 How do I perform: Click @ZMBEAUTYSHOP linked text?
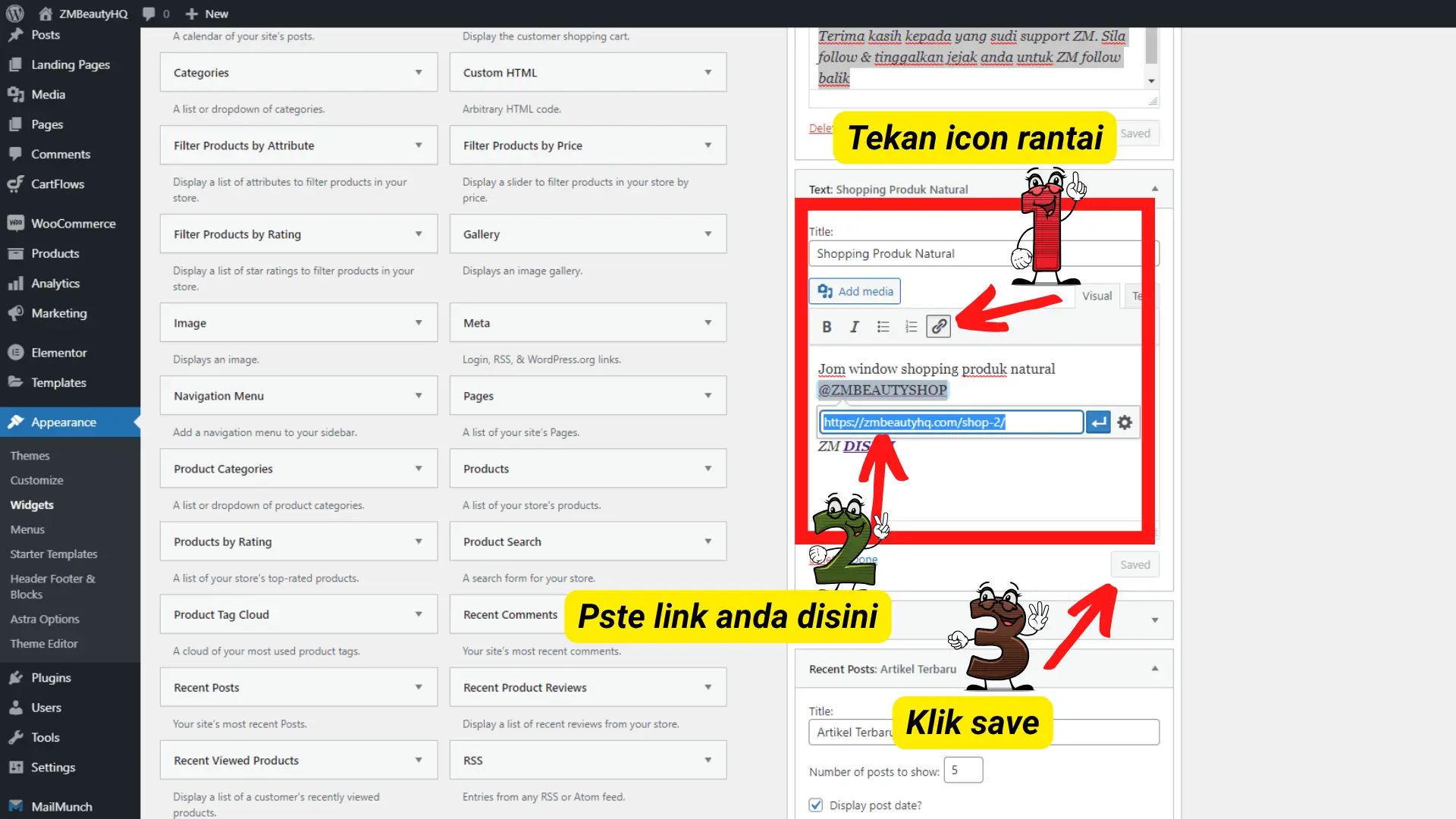883,390
